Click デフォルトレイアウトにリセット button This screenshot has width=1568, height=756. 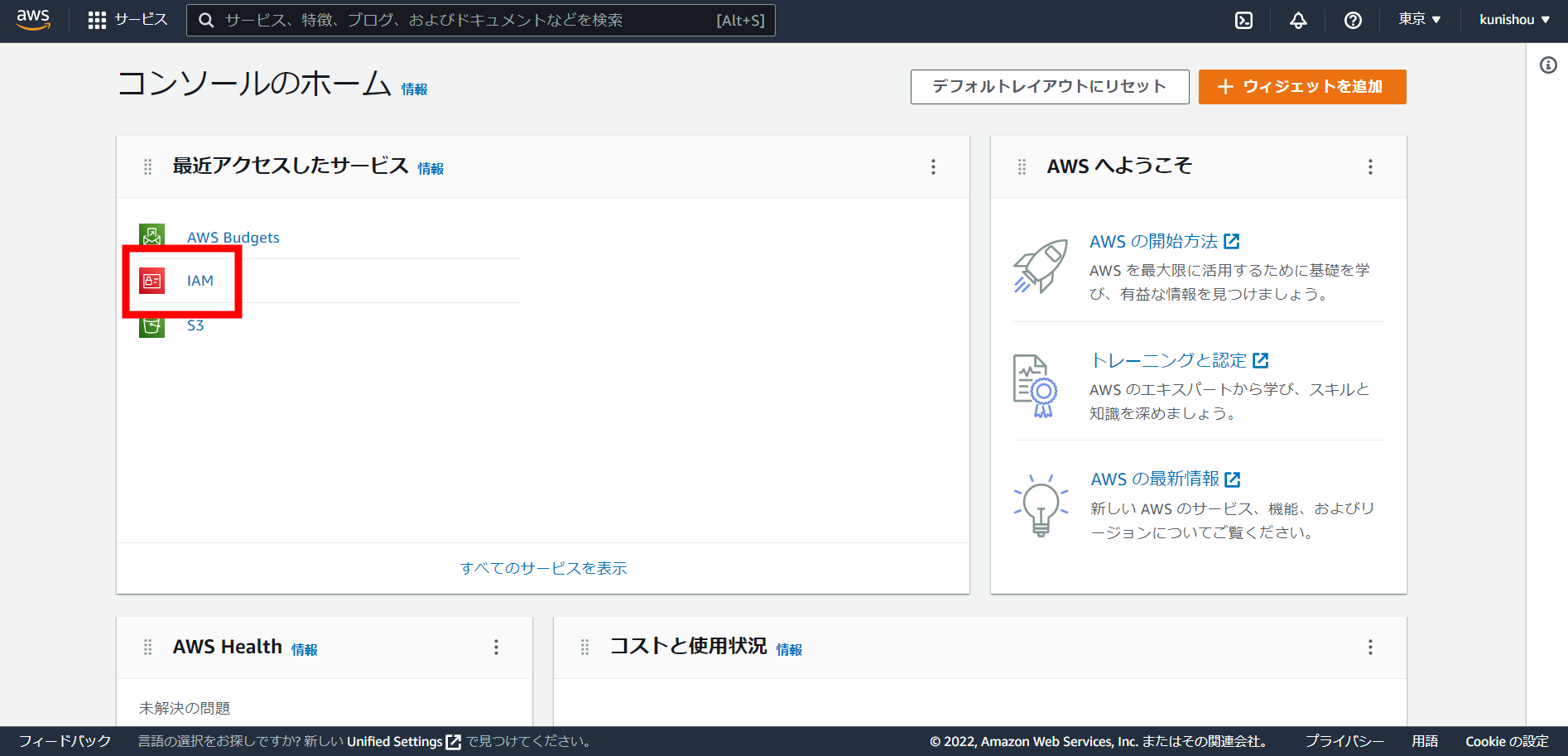pos(1049,86)
